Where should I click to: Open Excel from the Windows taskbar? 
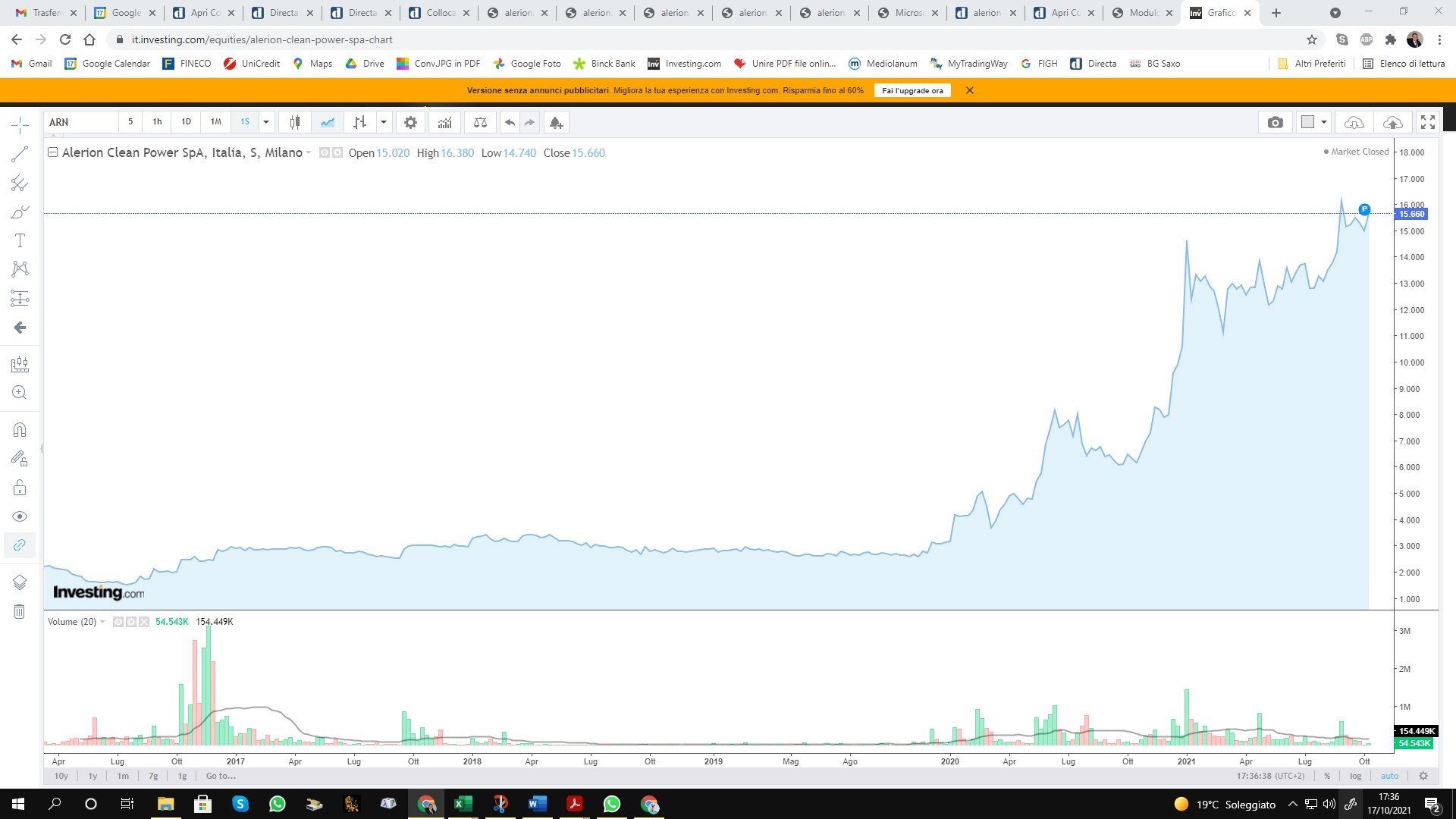point(463,804)
